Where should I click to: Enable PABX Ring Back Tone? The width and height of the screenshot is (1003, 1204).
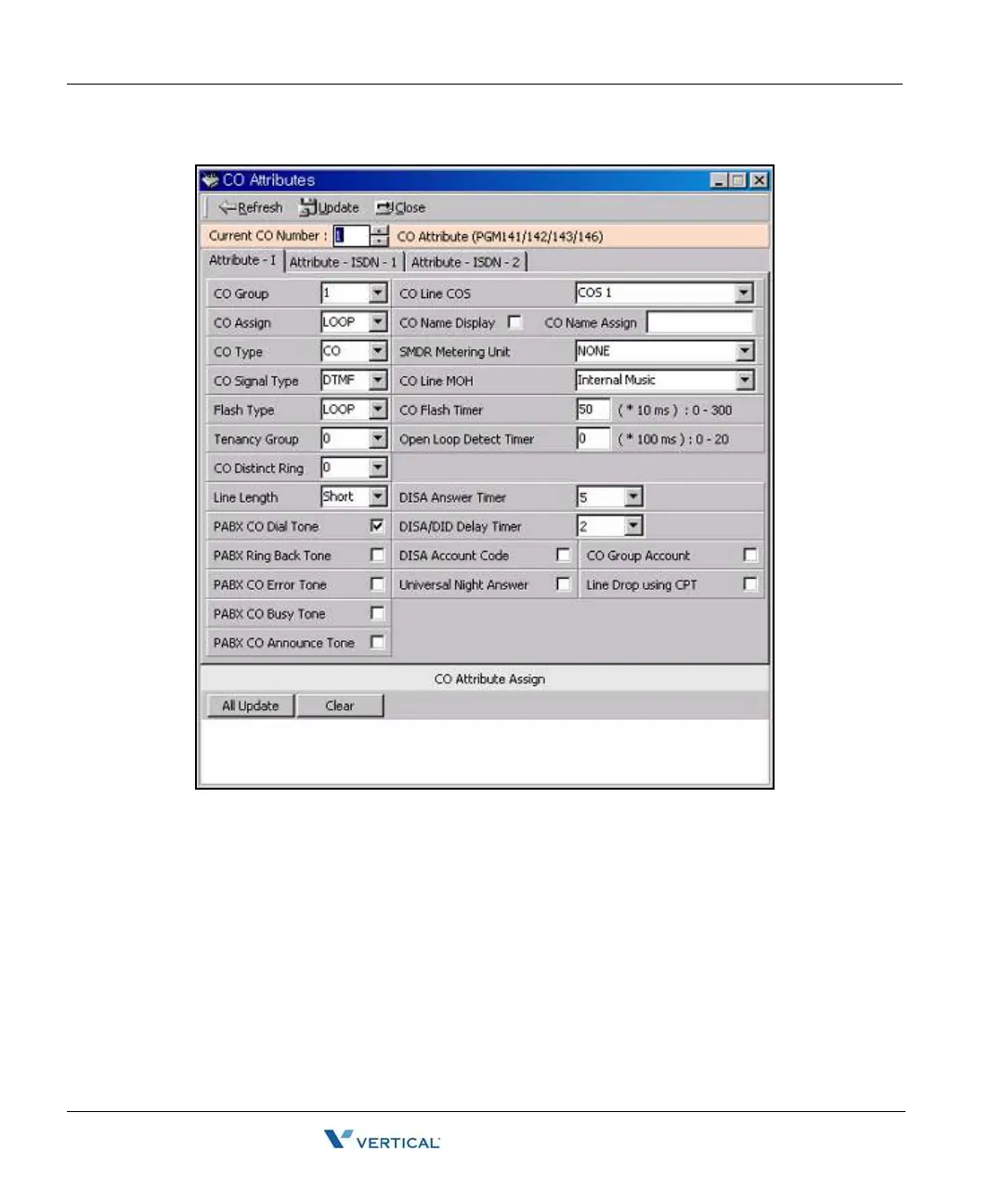coord(377,555)
